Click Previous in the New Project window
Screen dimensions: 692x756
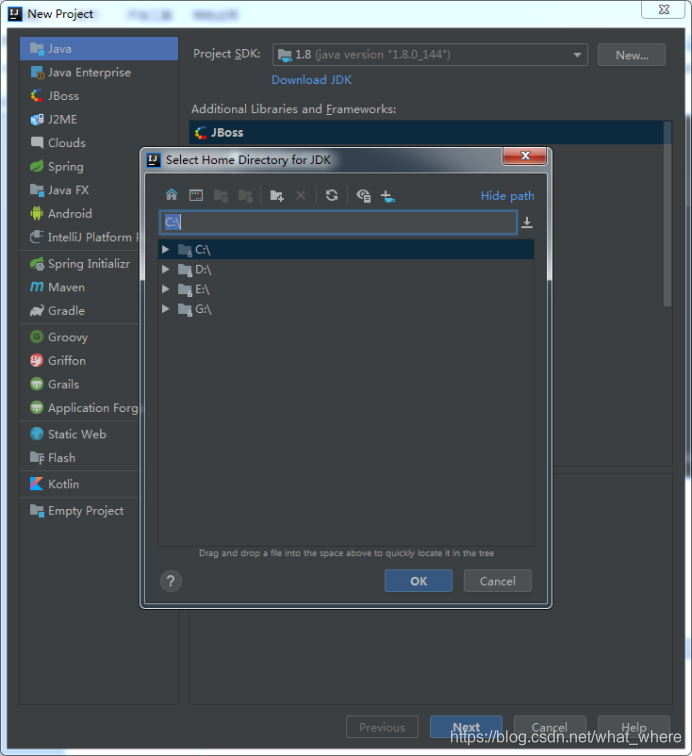pos(382,727)
